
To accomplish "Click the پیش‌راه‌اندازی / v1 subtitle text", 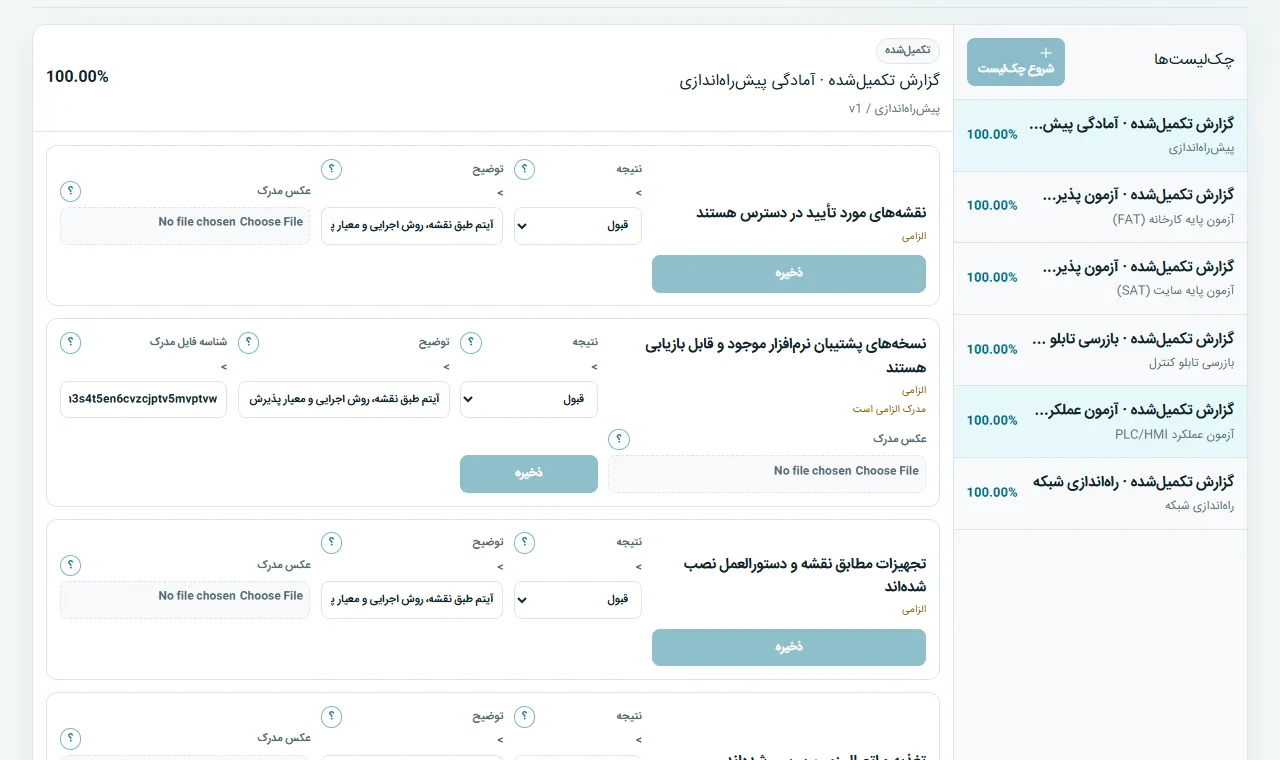I will 894,108.
